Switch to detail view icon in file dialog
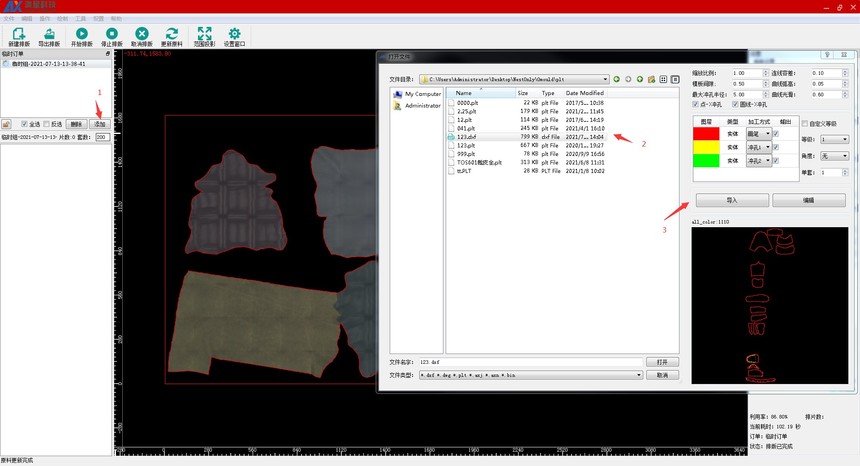Viewport: 860px width, 466px height. [675, 79]
